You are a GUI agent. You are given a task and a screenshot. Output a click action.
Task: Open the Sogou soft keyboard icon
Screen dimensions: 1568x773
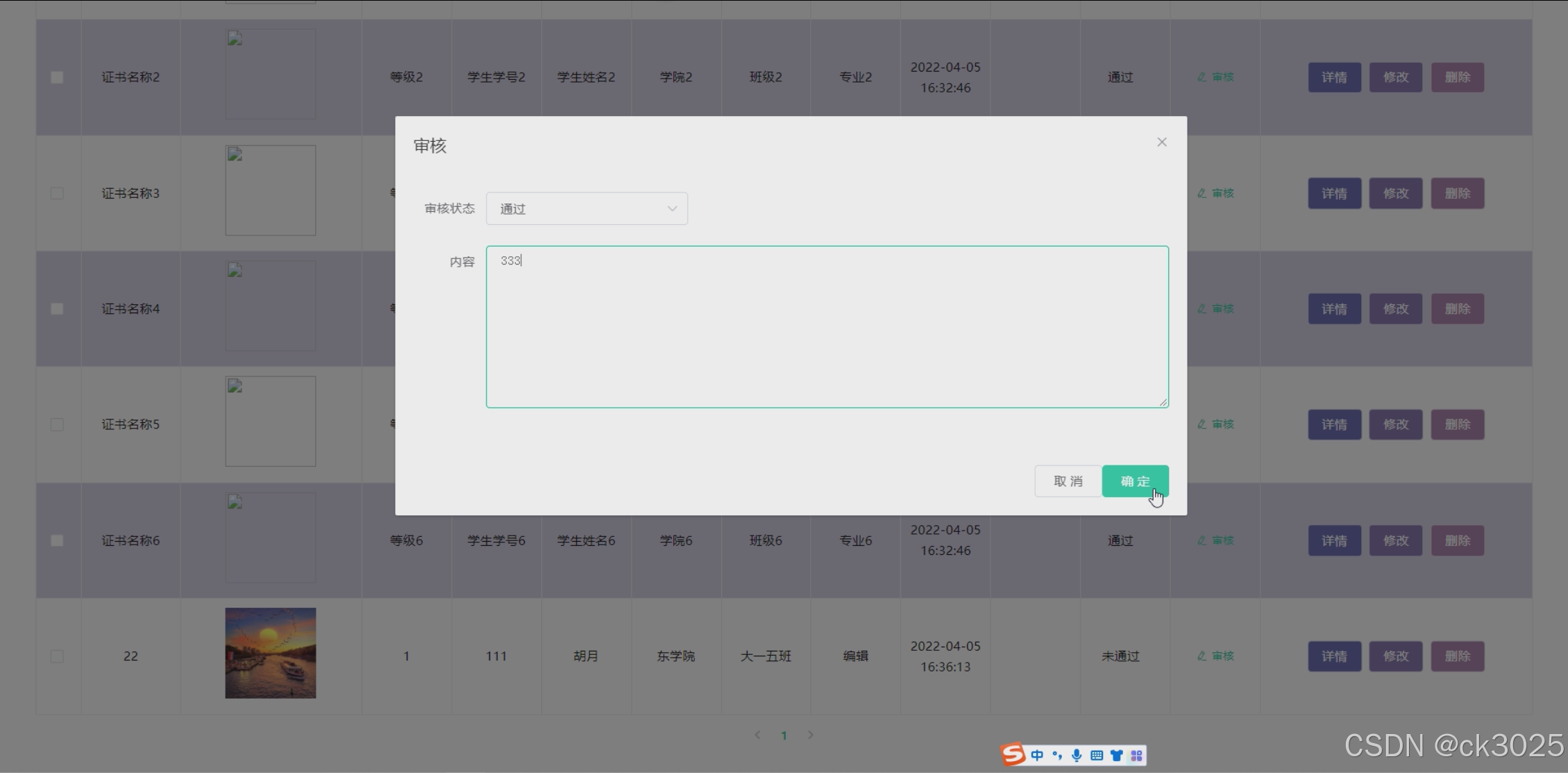(1097, 755)
